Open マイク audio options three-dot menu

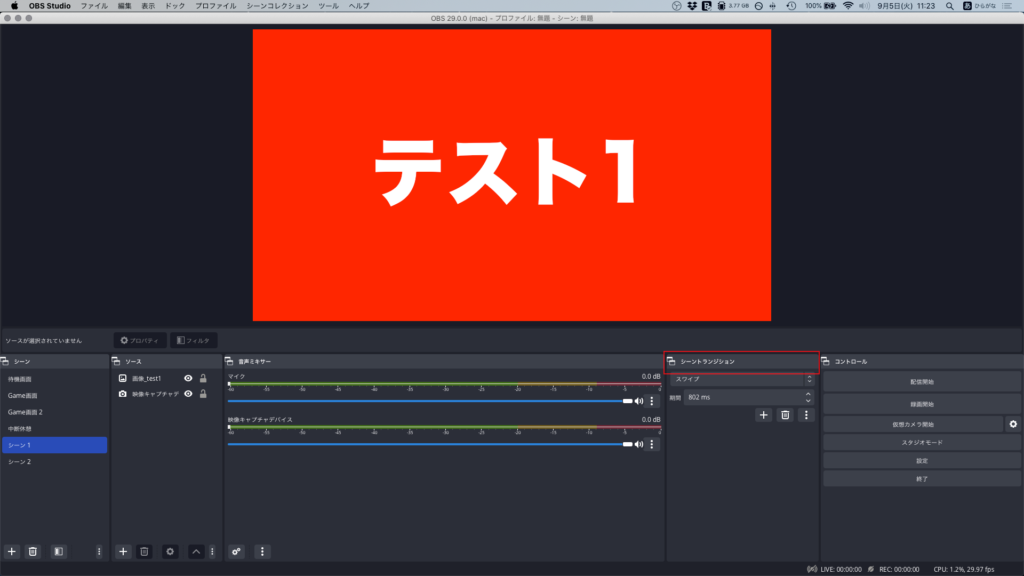(652, 401)
